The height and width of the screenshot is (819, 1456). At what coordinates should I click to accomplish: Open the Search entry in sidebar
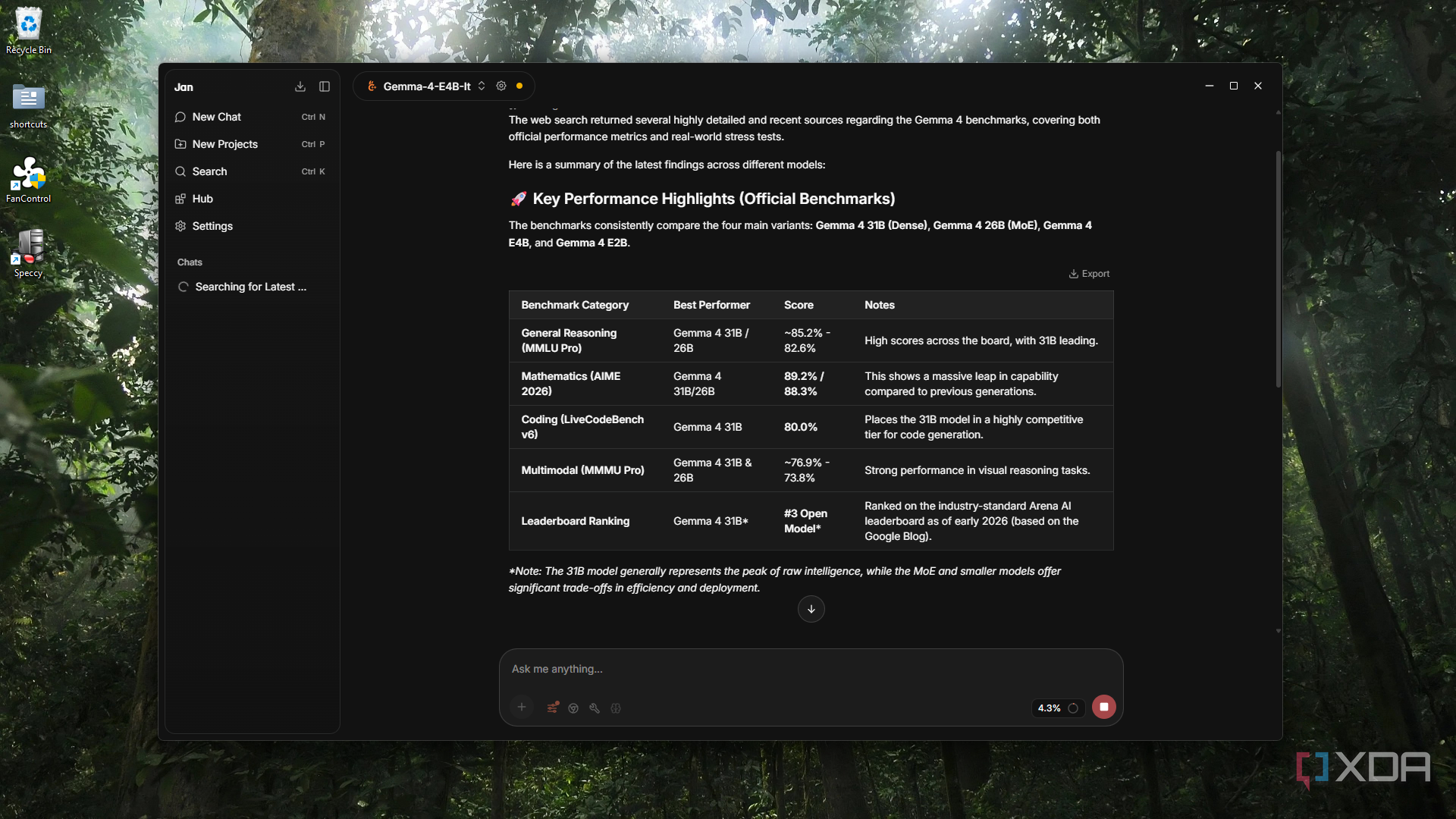click(x=253, y=171)
